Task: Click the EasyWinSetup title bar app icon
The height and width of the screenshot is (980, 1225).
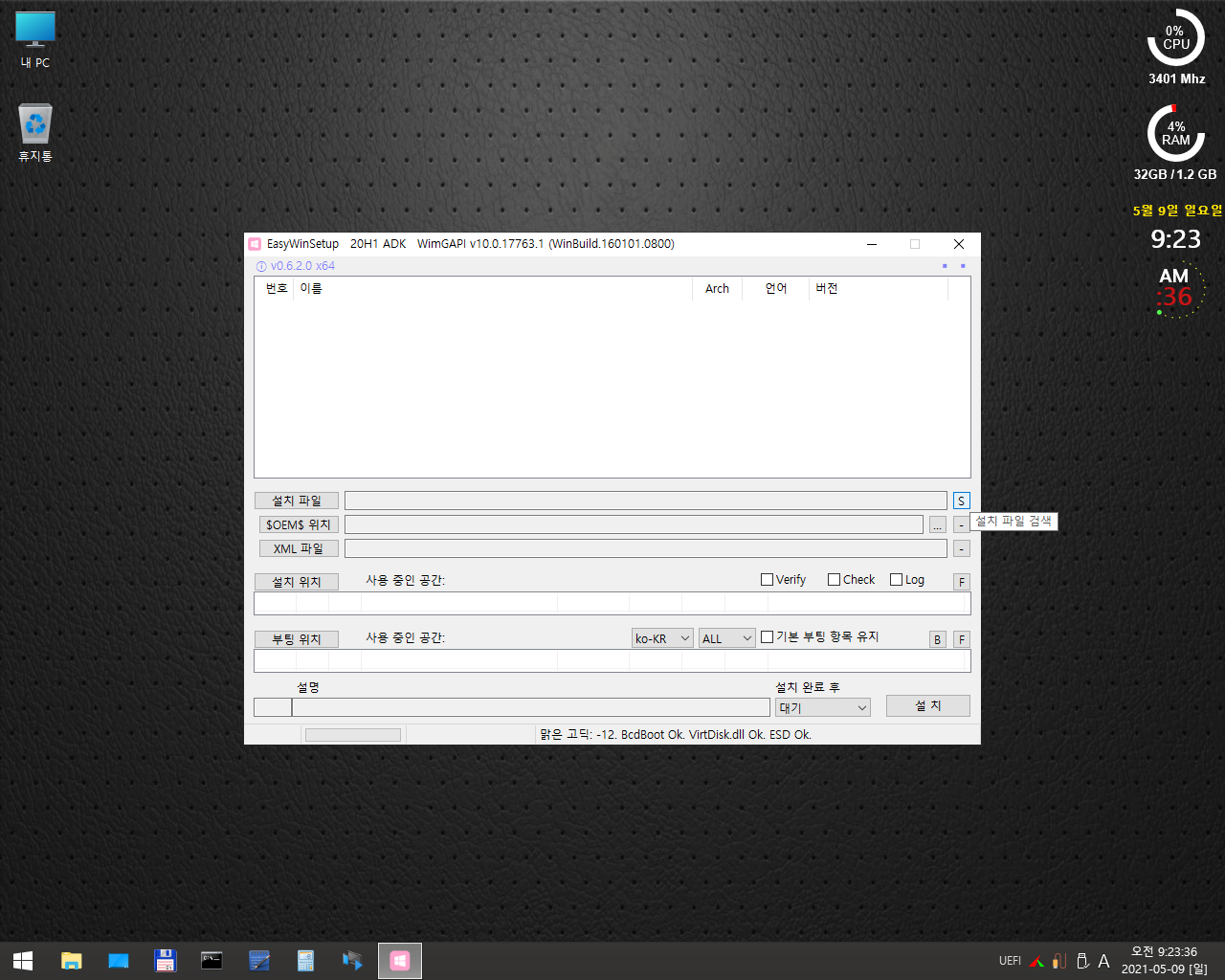Action: 255,244
